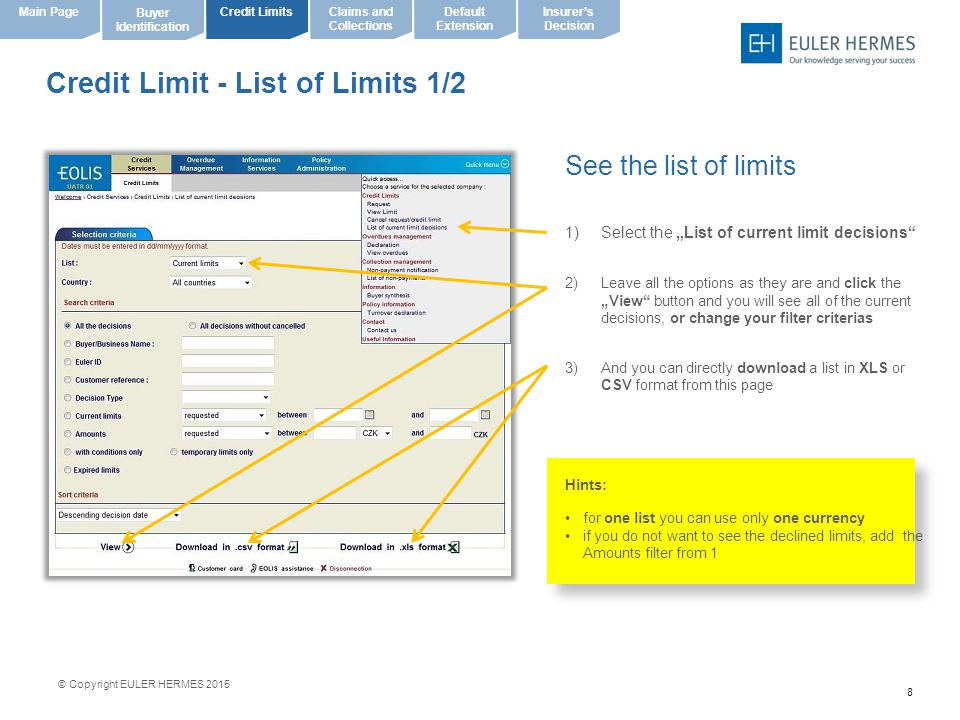Image resolution: width=960 pixels, height=720 pixels.
Task: Click the Disconnection link
Action: [346, 569]
